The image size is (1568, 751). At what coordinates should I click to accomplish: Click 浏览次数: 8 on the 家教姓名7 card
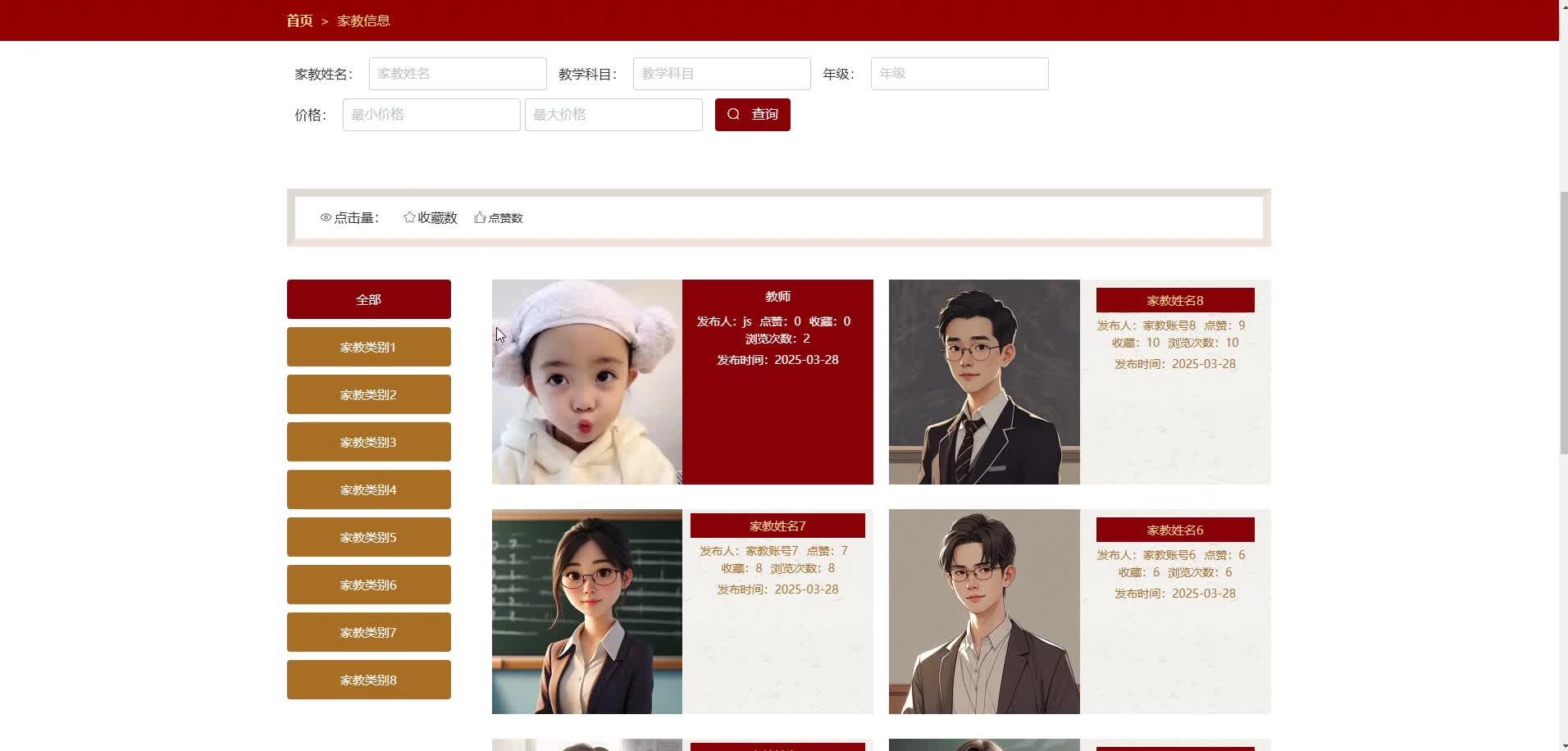[803, 568]
